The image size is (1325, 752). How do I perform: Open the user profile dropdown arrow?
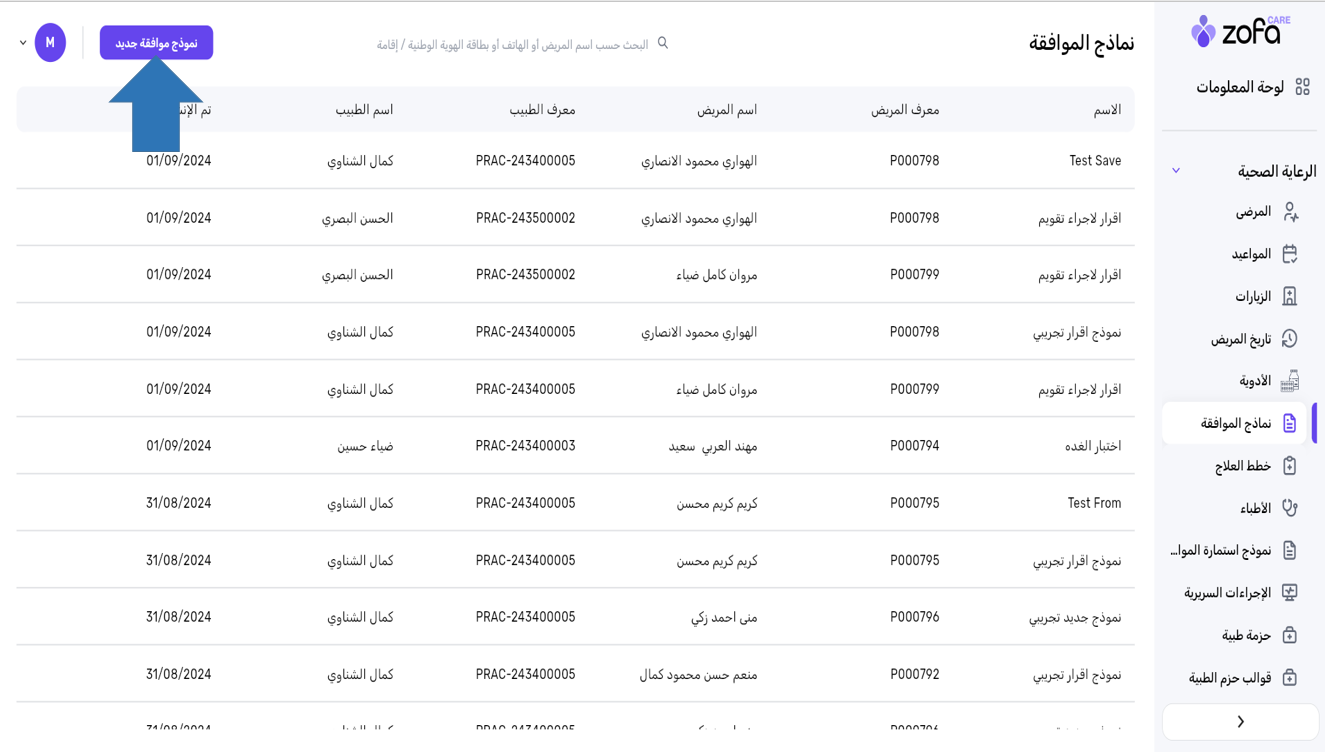click(x=23, y=43)
